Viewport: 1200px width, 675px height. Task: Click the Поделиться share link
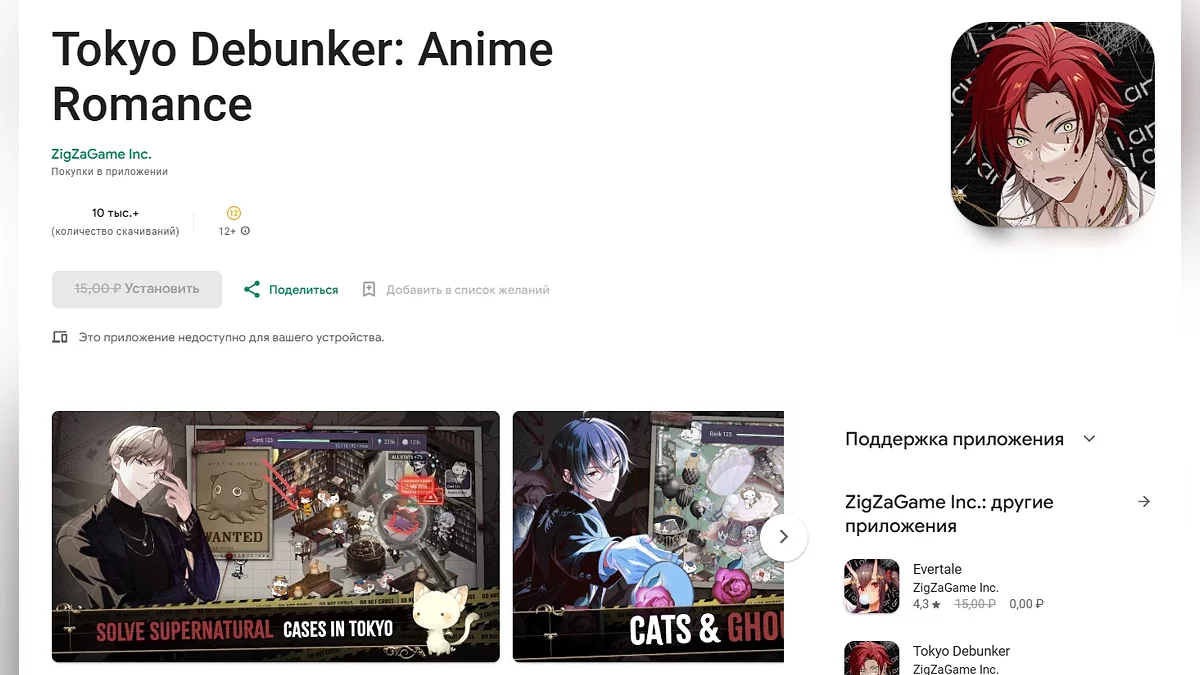coord(303,290)
